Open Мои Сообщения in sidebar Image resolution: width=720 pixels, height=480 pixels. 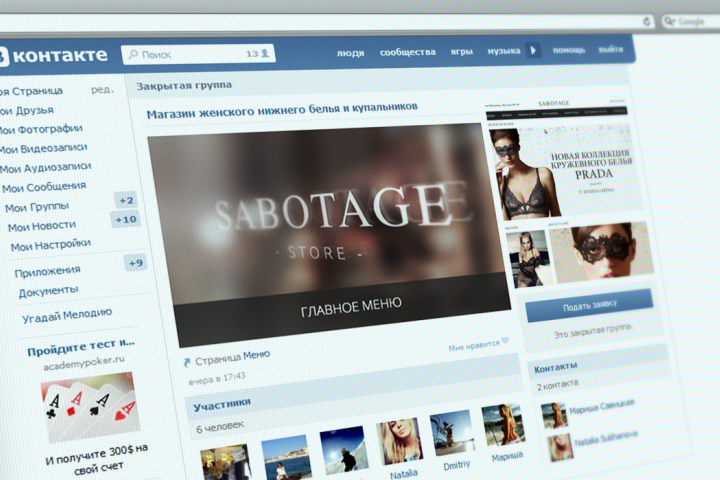click(x=44, y=187)
